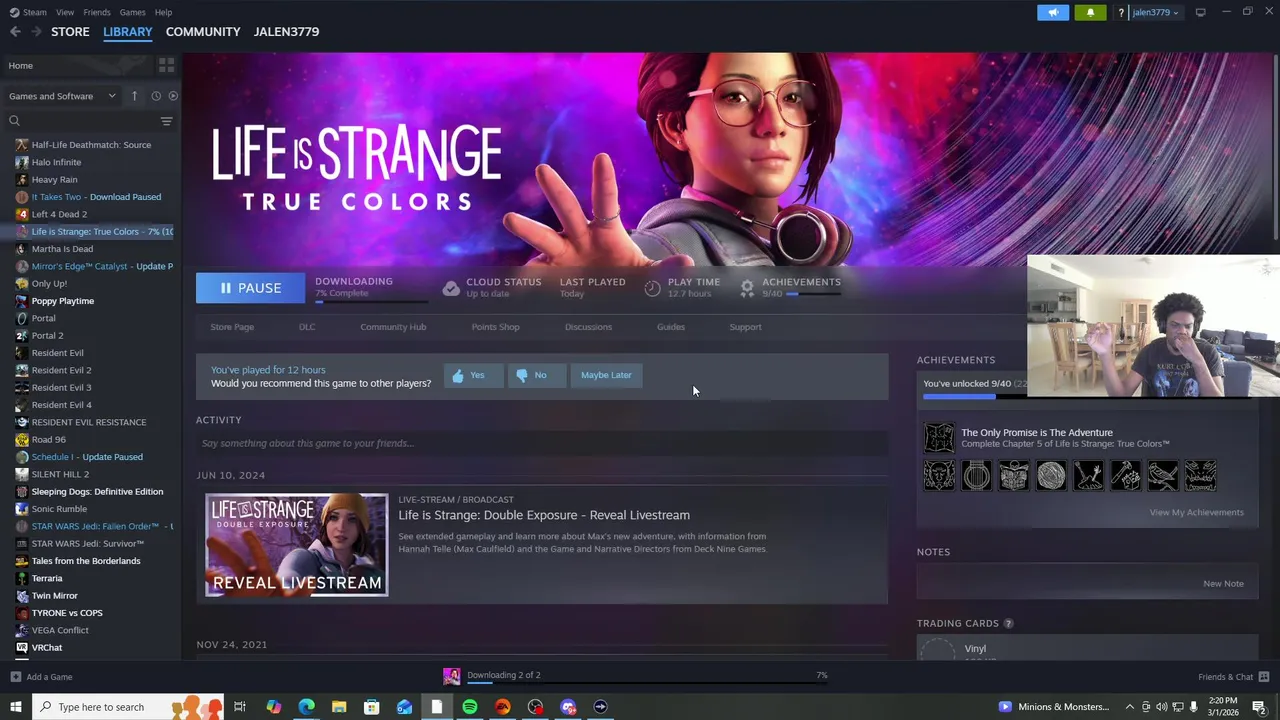The image size is (1280, 720).
Task: Select VRChat in the library list
Action: click(x=46, y=648)
